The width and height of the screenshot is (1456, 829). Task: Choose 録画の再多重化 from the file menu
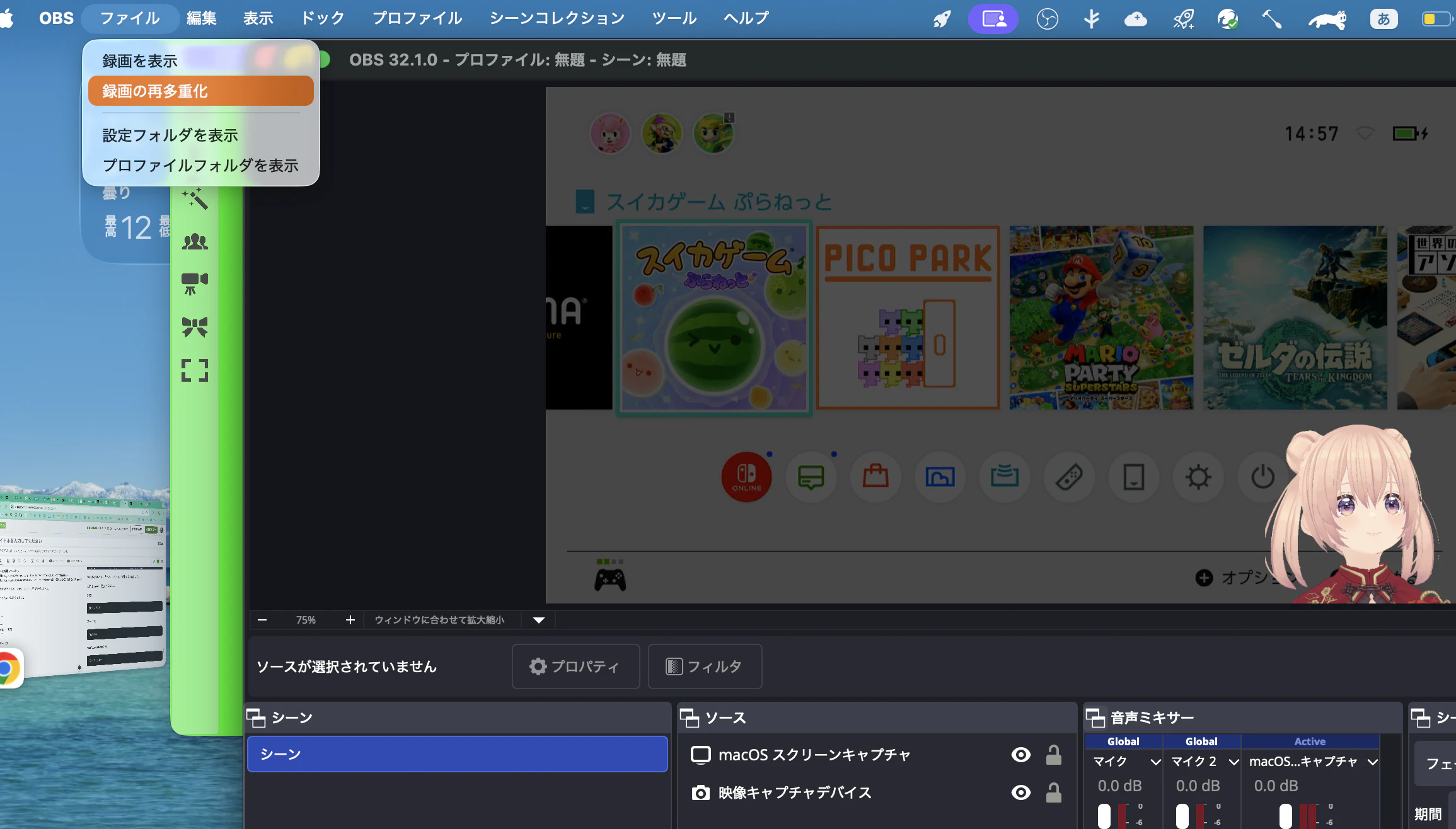(201, 91)
